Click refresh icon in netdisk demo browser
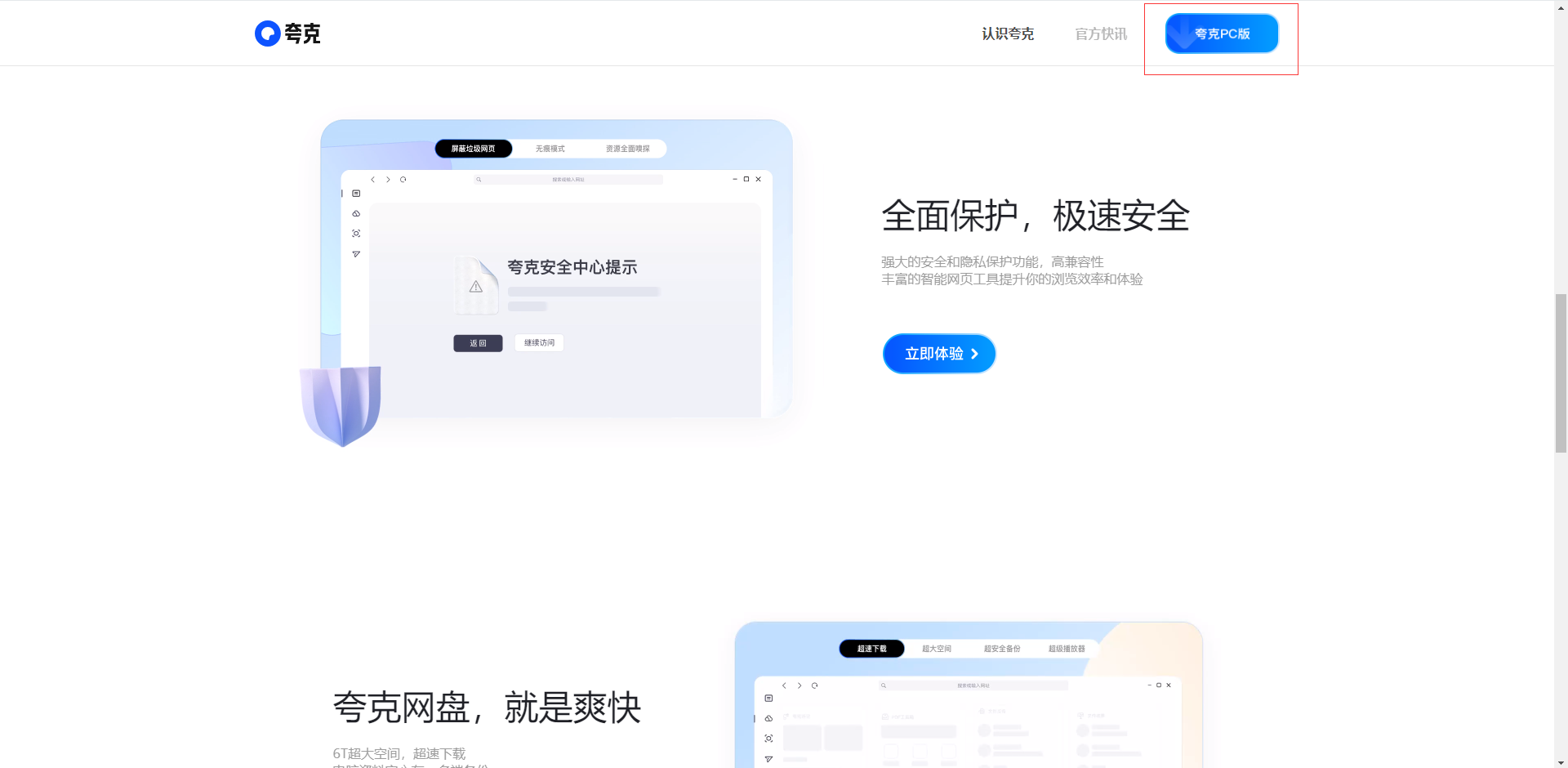Screen dimensions: 1568x768 [815, 685]
